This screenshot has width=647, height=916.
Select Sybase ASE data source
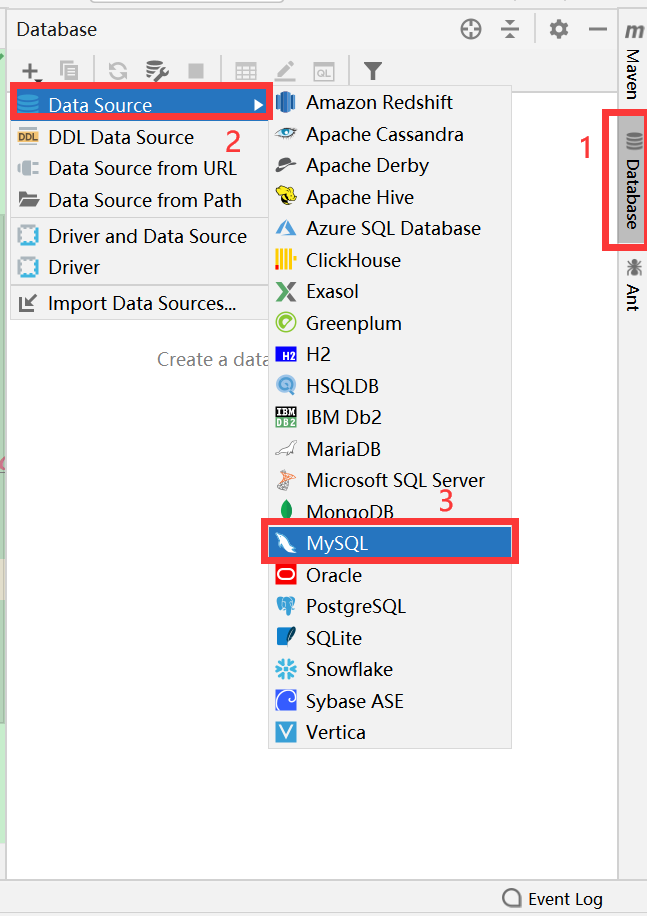tap(389, 701)
